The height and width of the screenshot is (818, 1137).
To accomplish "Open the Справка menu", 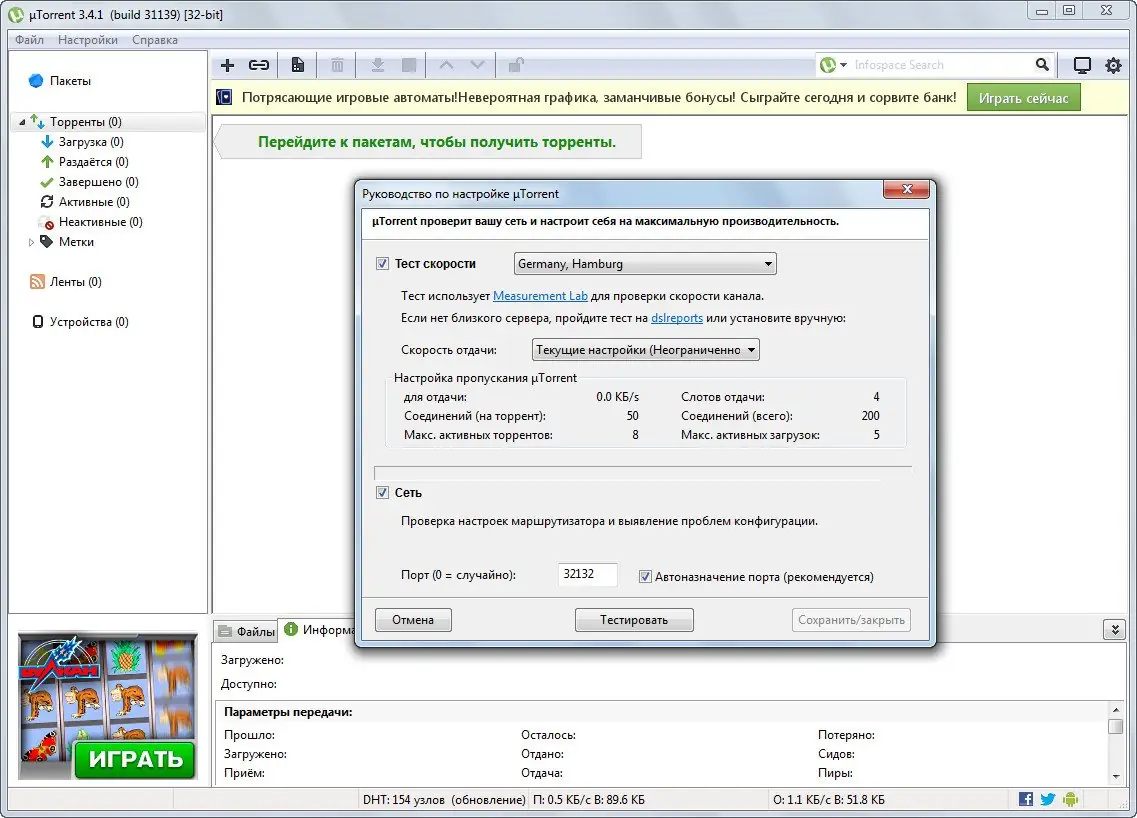I will 154,40.
